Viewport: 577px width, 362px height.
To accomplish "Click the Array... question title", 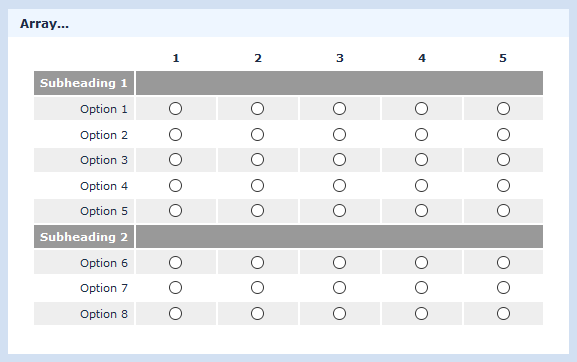I will tap(44, 24).
